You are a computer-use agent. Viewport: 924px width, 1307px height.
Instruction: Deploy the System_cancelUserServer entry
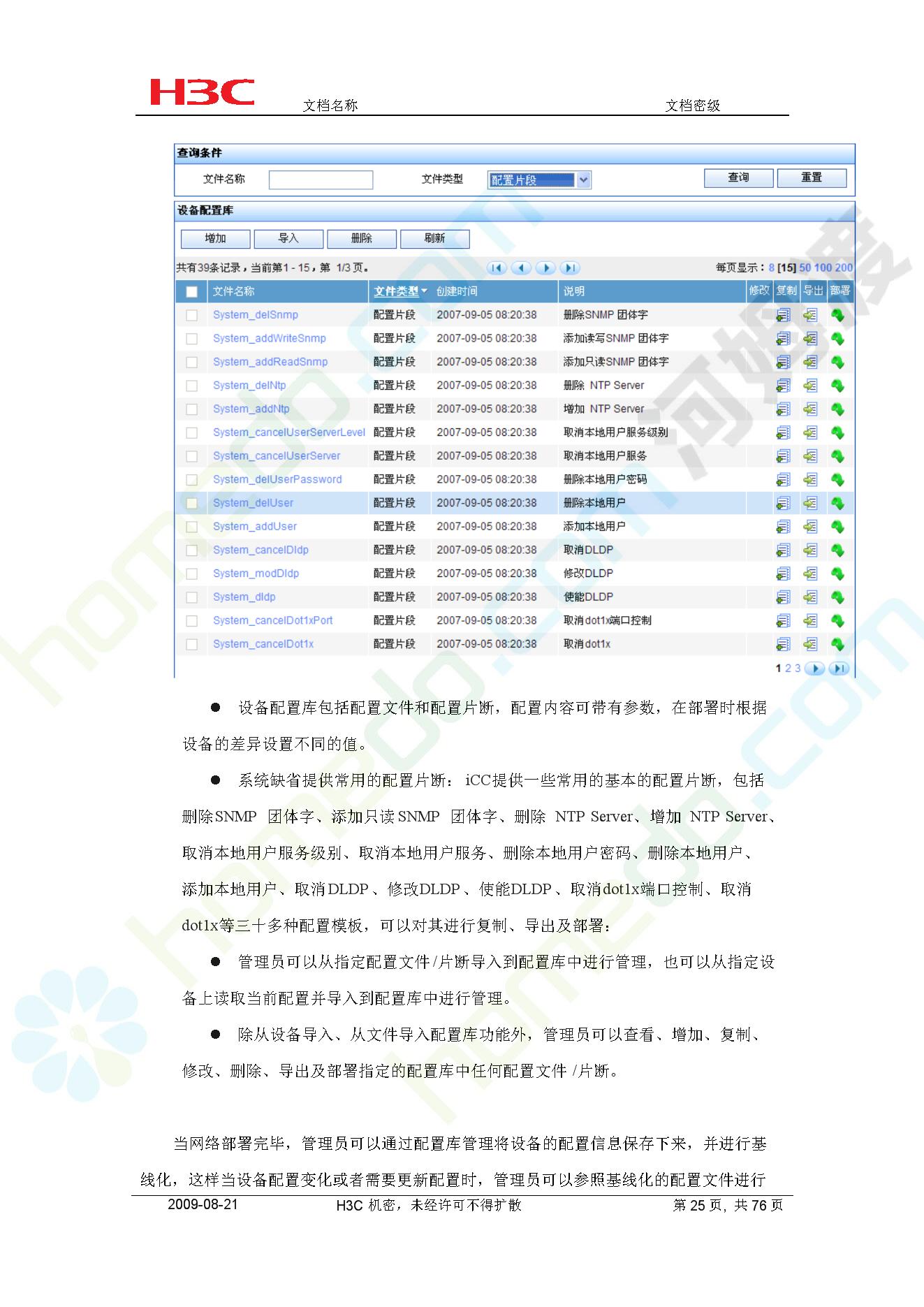click(837, 456)
